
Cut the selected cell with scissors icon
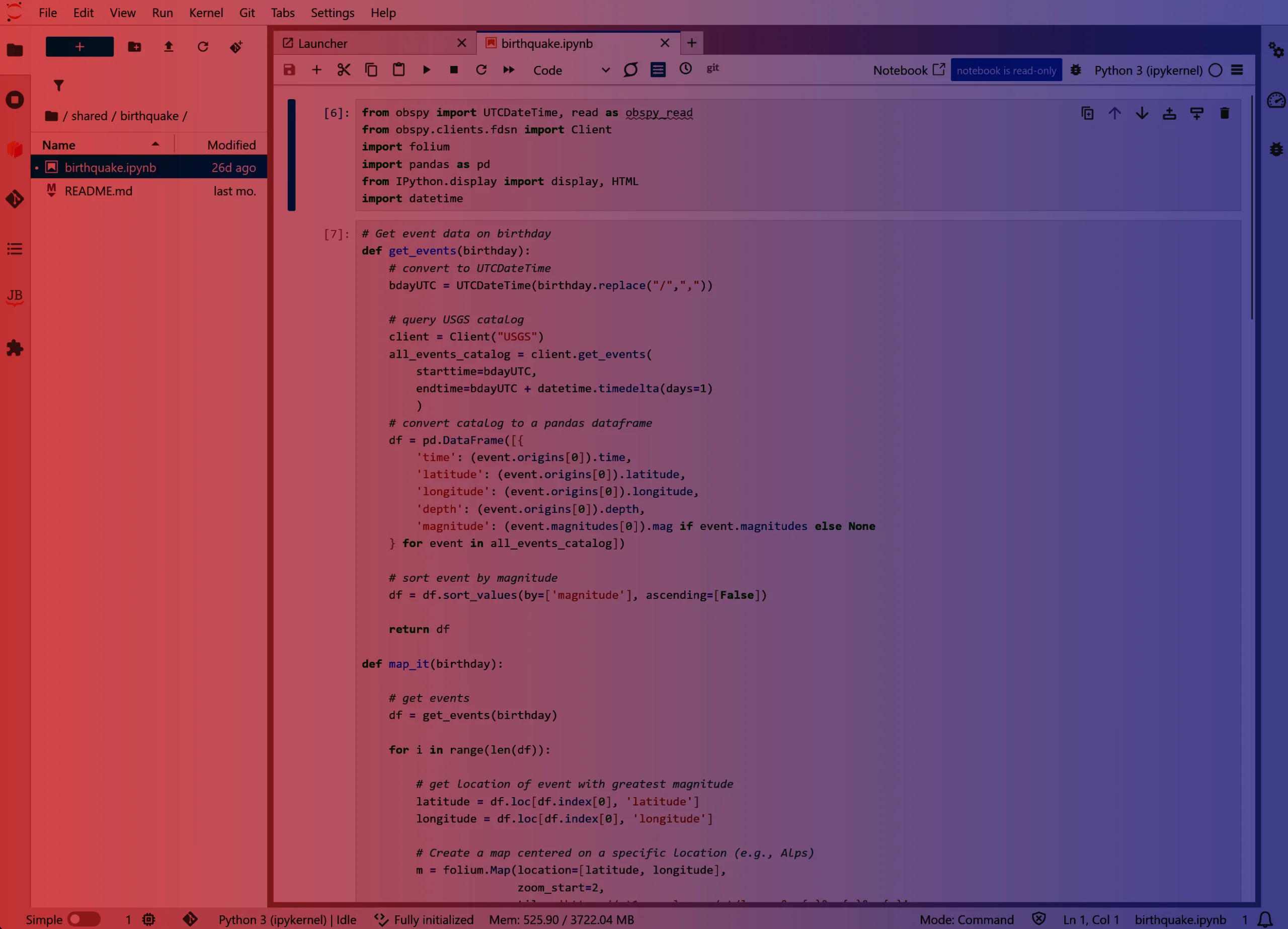[x=344, y=70]
